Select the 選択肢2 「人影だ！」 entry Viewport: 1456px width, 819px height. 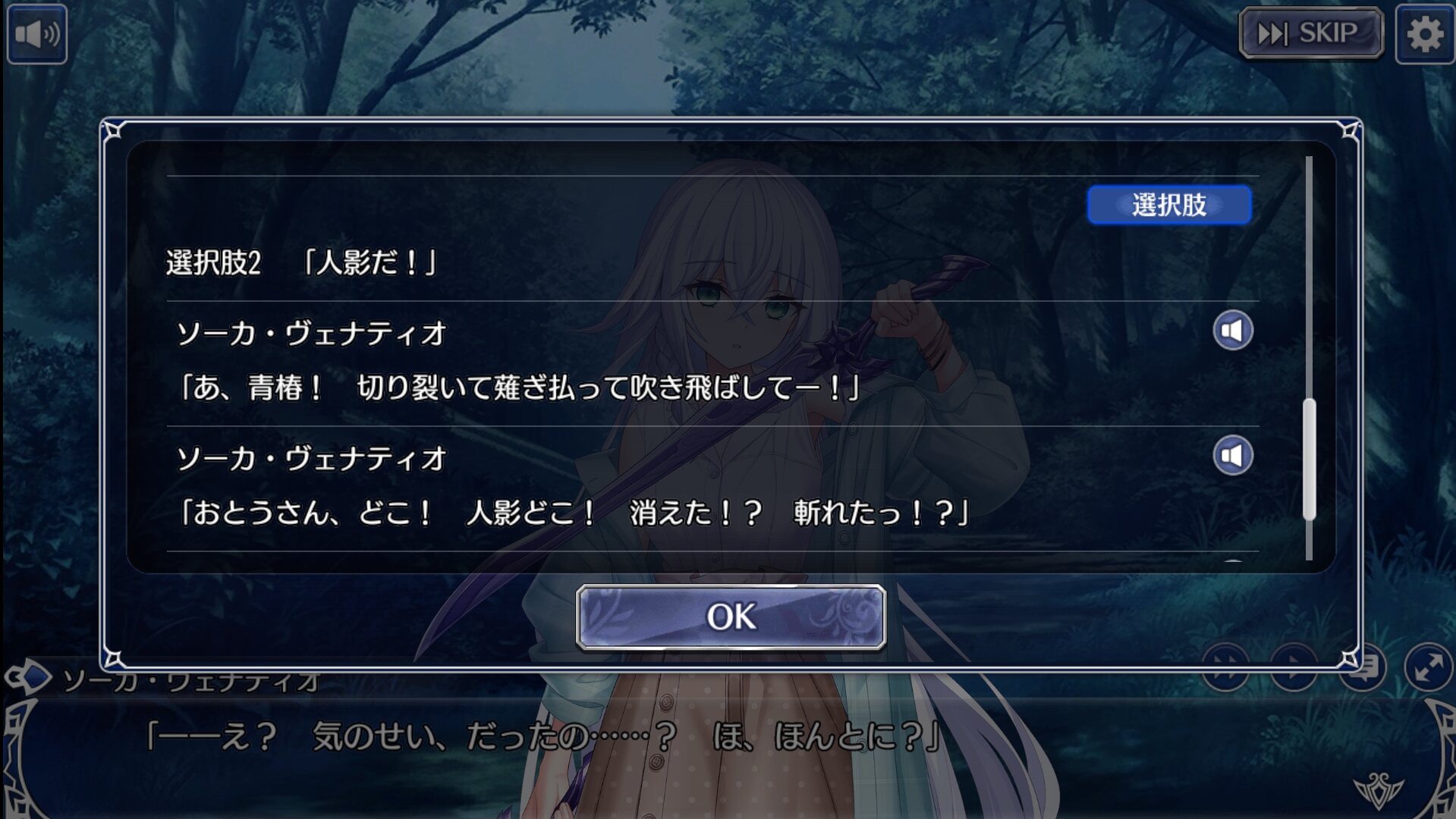[x=301, y=263]
